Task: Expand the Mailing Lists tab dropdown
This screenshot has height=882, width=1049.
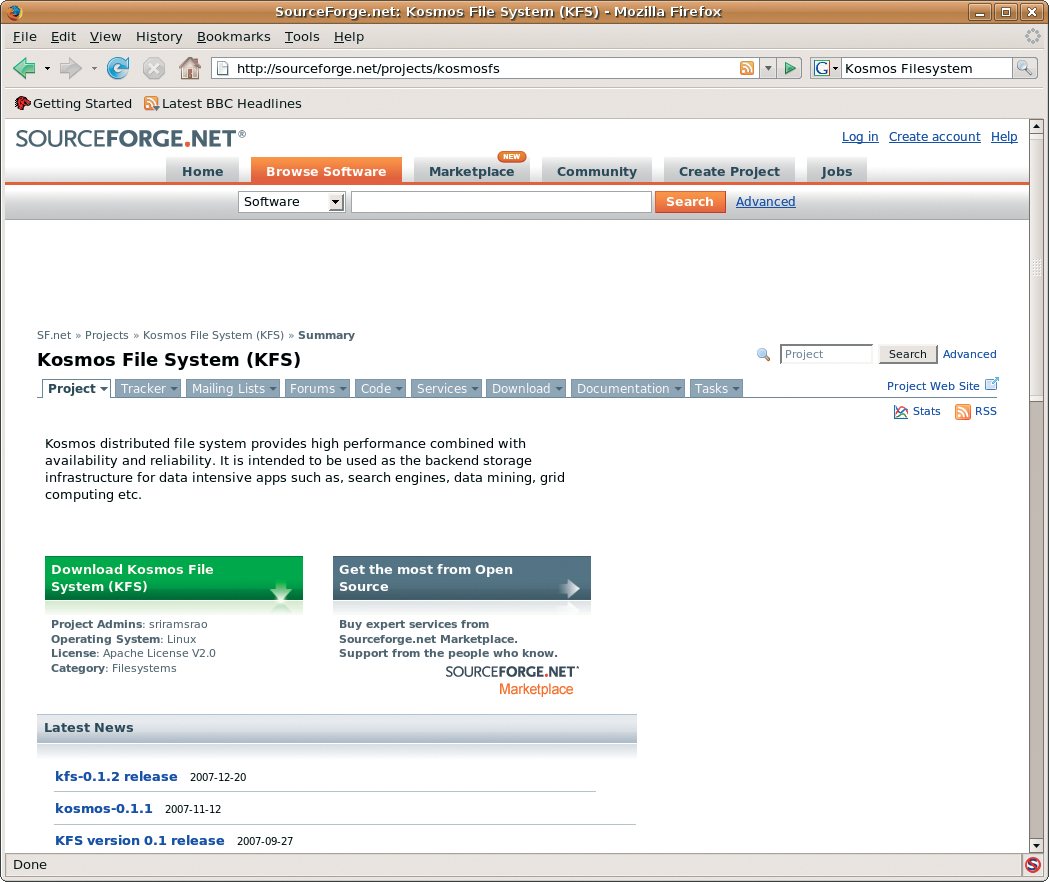Action: [273, 389]
